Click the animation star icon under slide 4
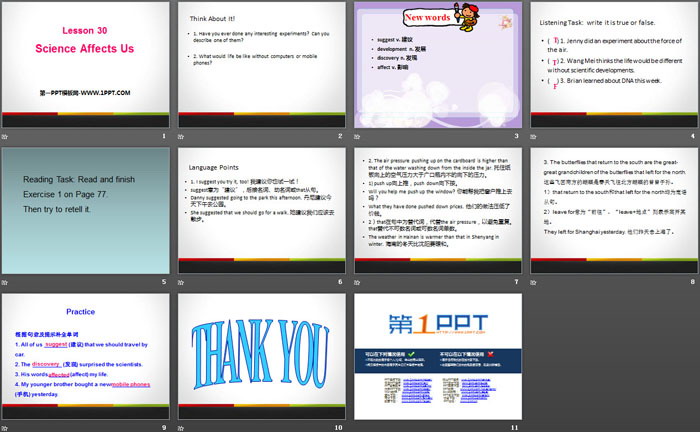 point(533,137)
